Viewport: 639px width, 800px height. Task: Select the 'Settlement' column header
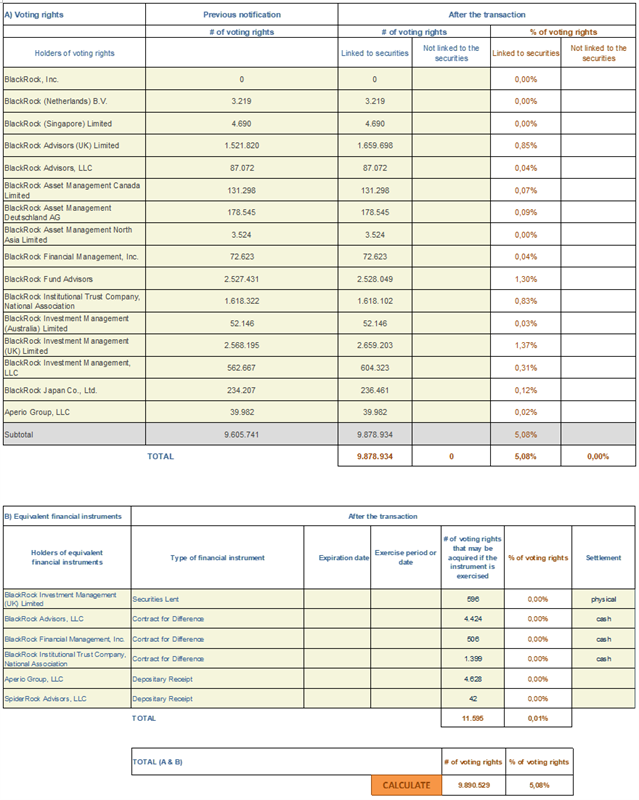click(603, 558)
